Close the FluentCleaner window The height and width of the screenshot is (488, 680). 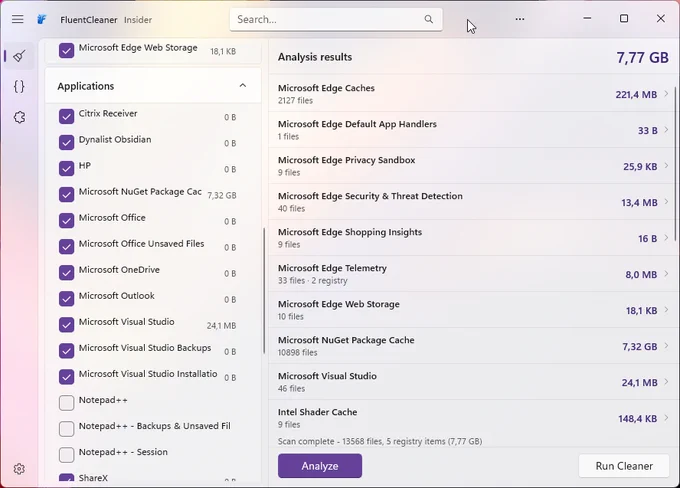click(x=660, y=18)
